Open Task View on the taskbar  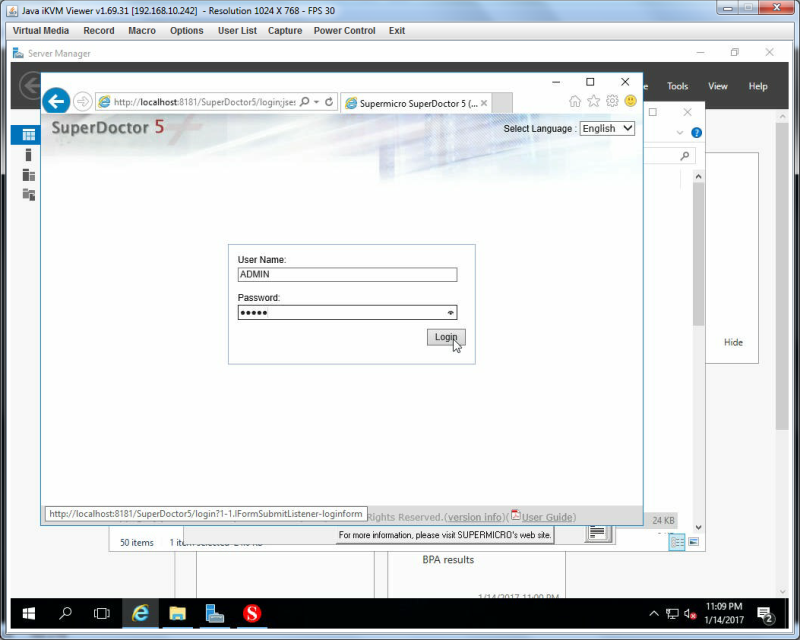[102, 613]
